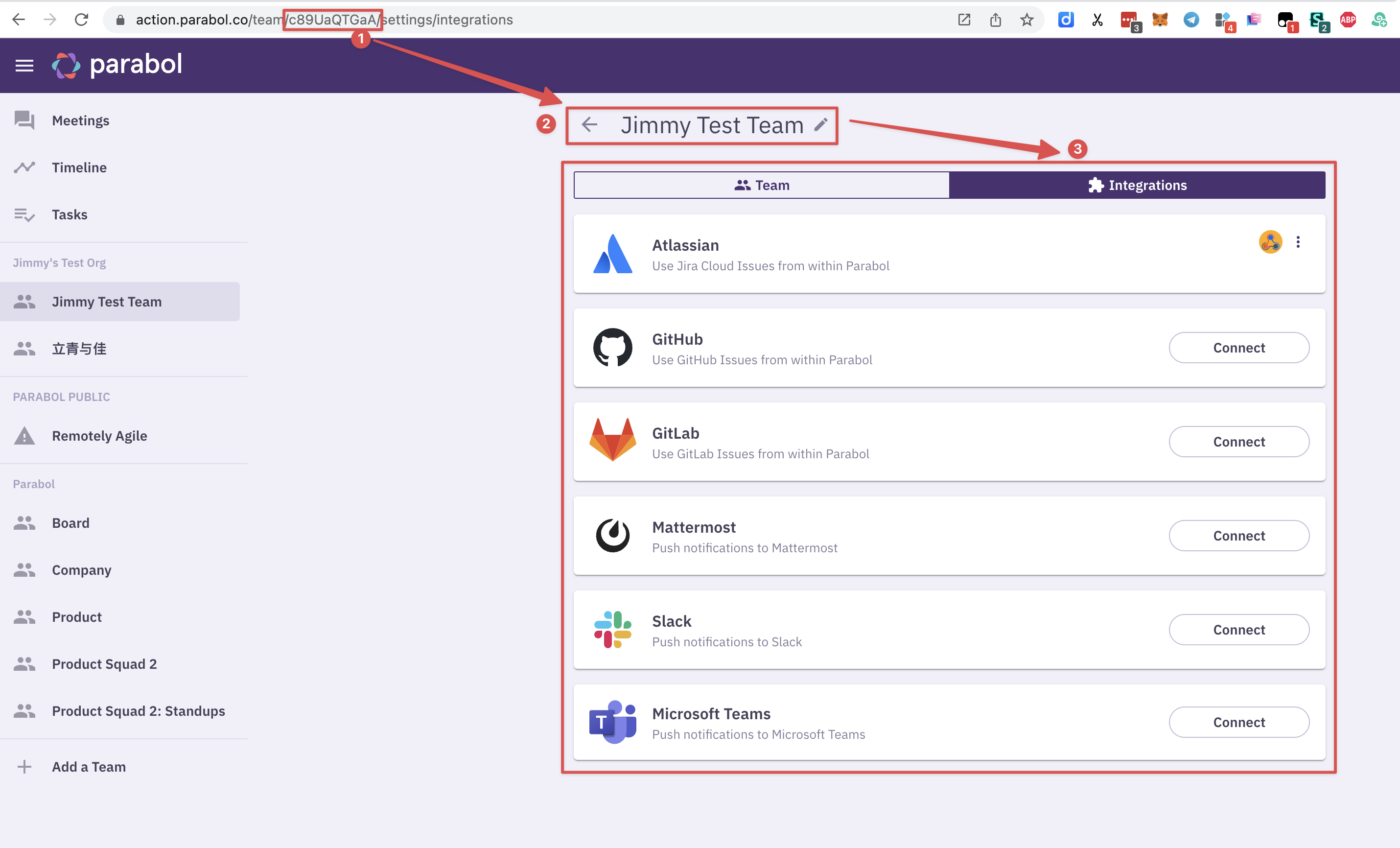
Task: Click the GitLab integration logo
Action: click(612, 442)
